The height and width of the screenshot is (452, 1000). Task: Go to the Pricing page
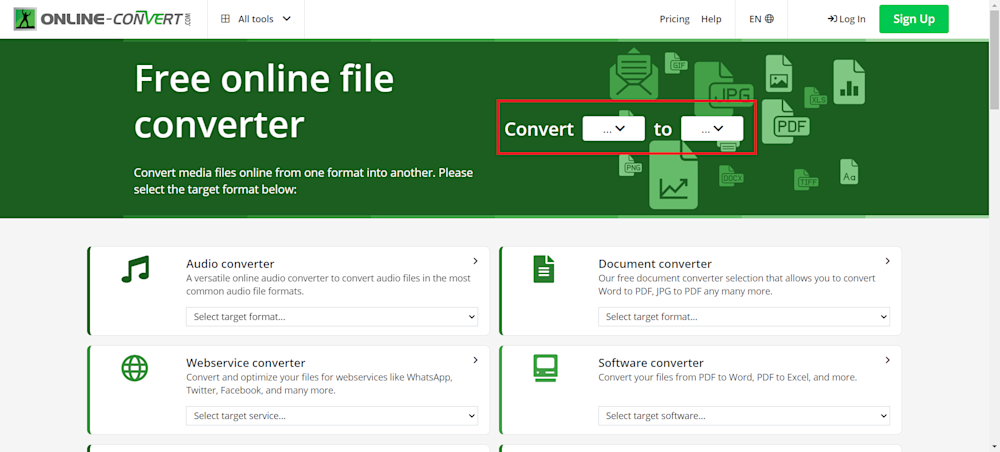click(x=675, y=19)
